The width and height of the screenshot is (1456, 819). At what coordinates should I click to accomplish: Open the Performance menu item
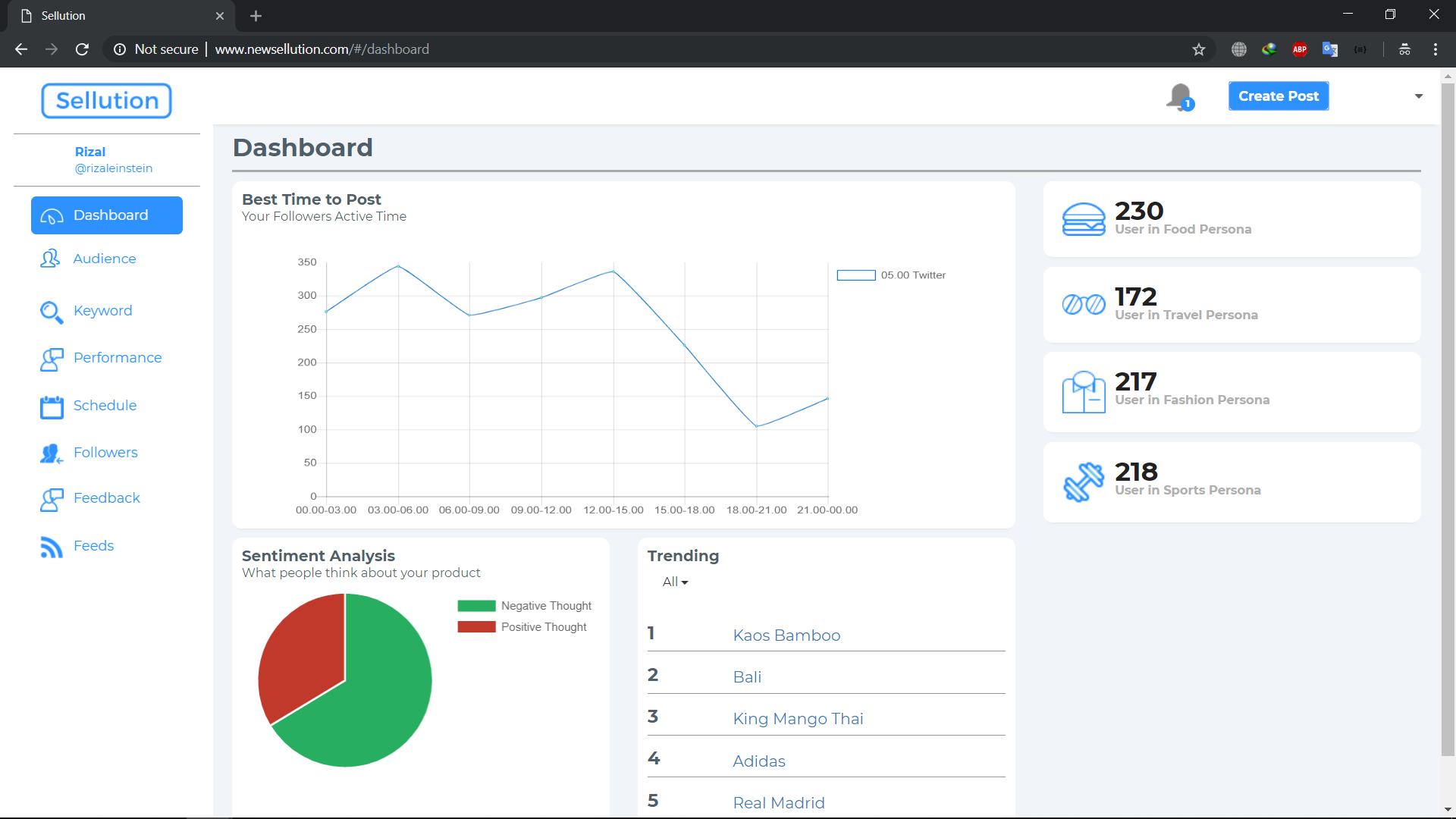coord(117,358)
